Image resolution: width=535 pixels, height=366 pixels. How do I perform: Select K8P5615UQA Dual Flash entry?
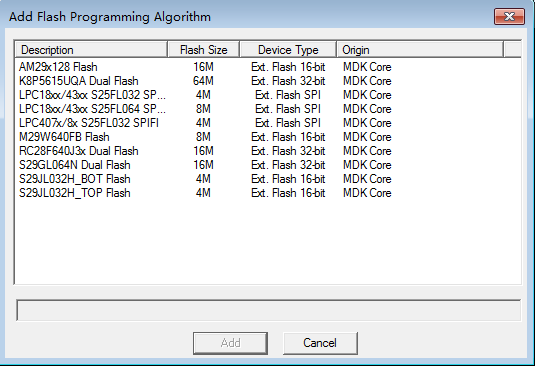(79, 81)
